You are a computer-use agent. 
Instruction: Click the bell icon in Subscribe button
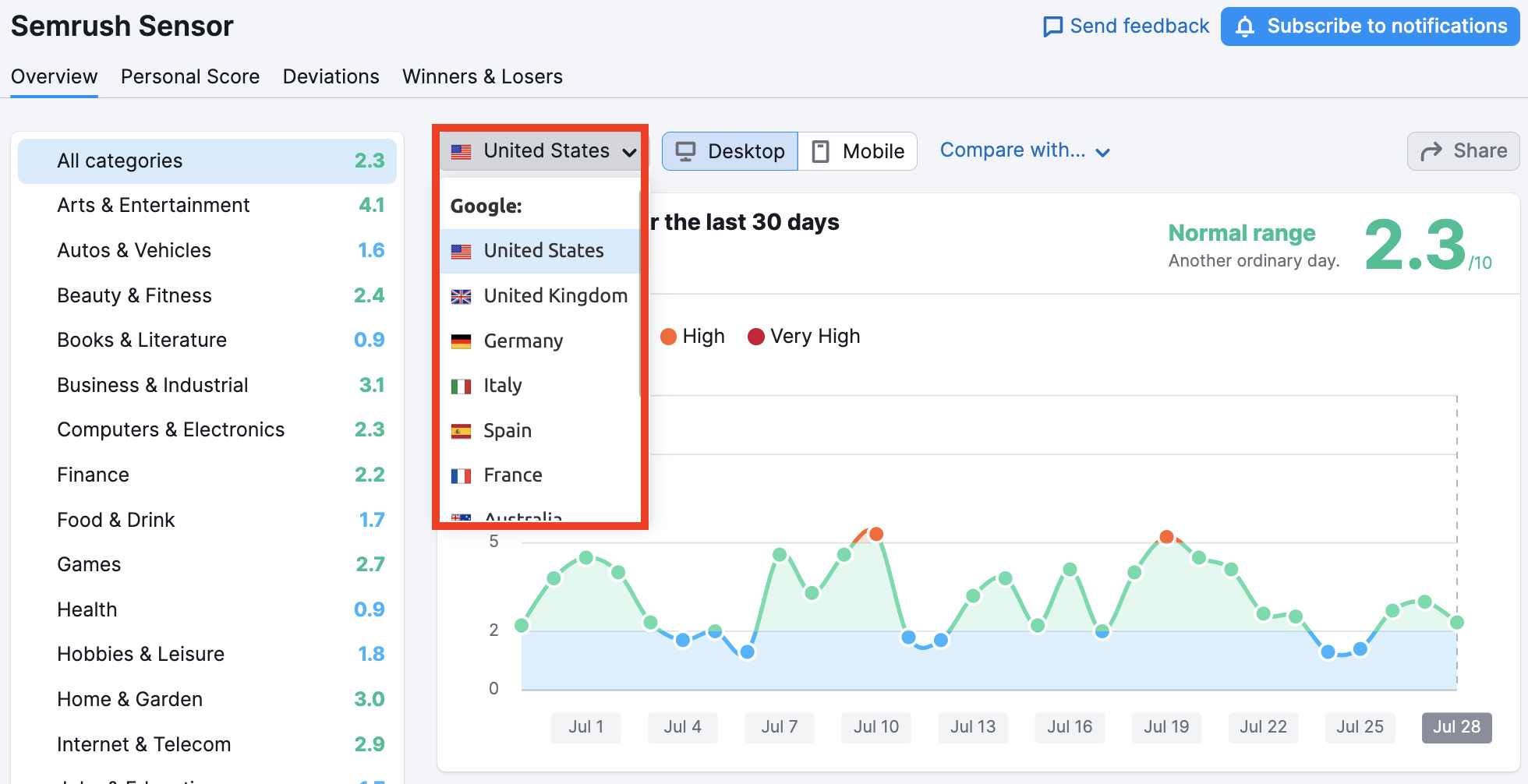pyautogui.click(x=1245, y=26)
